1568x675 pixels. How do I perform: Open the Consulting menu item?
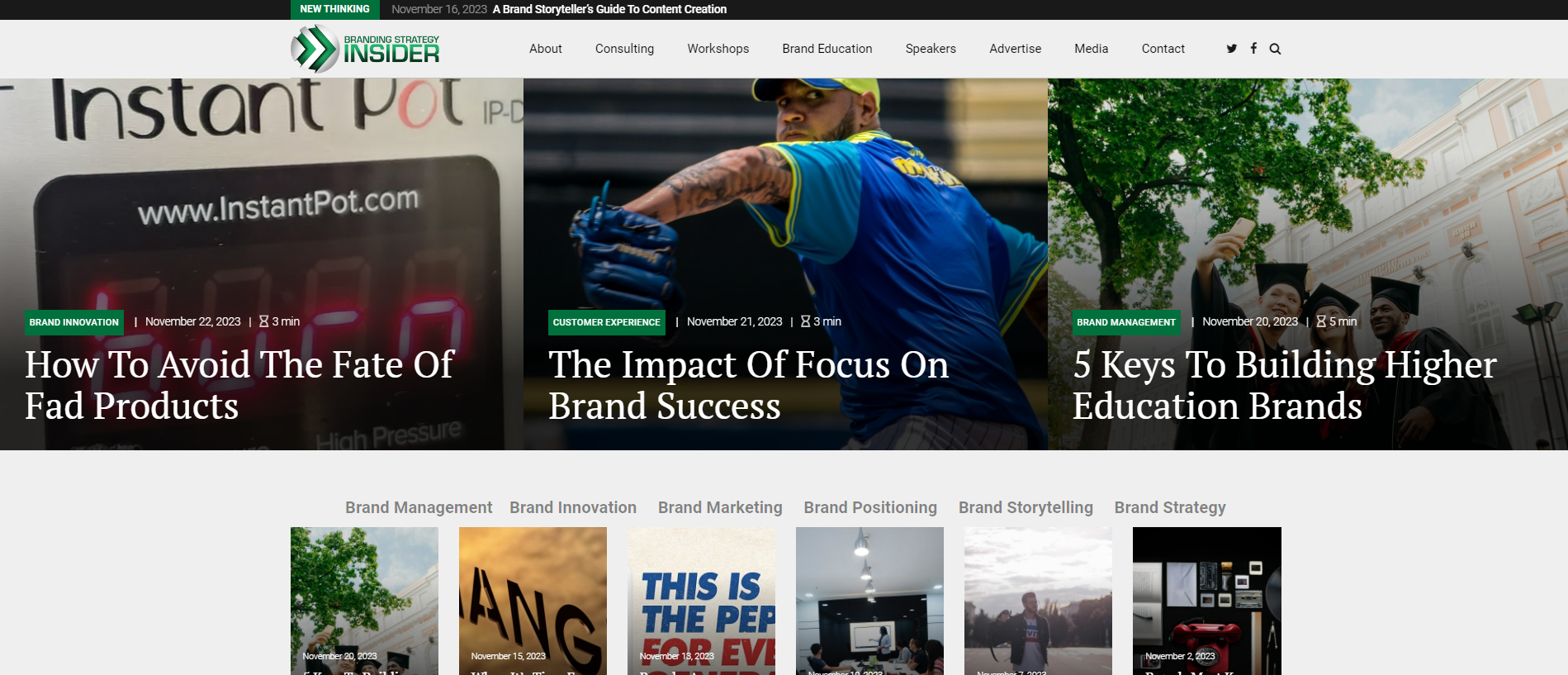(624, 49)
